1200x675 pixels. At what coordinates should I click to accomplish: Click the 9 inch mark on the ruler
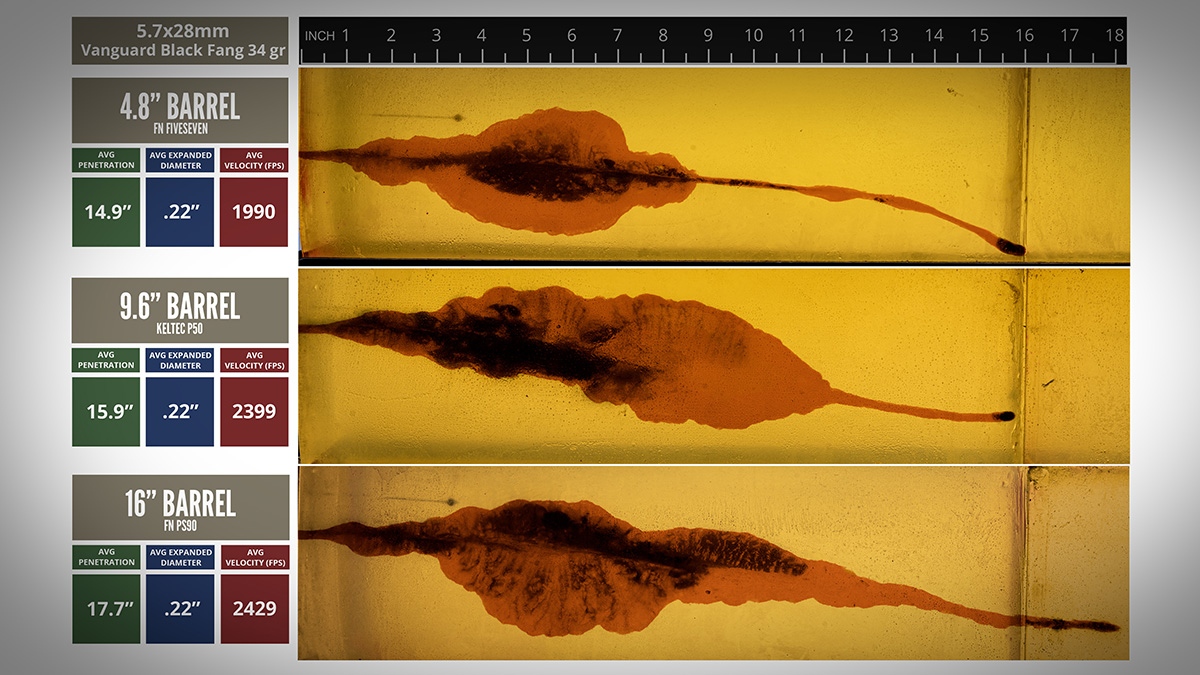(x=708, y=36)
